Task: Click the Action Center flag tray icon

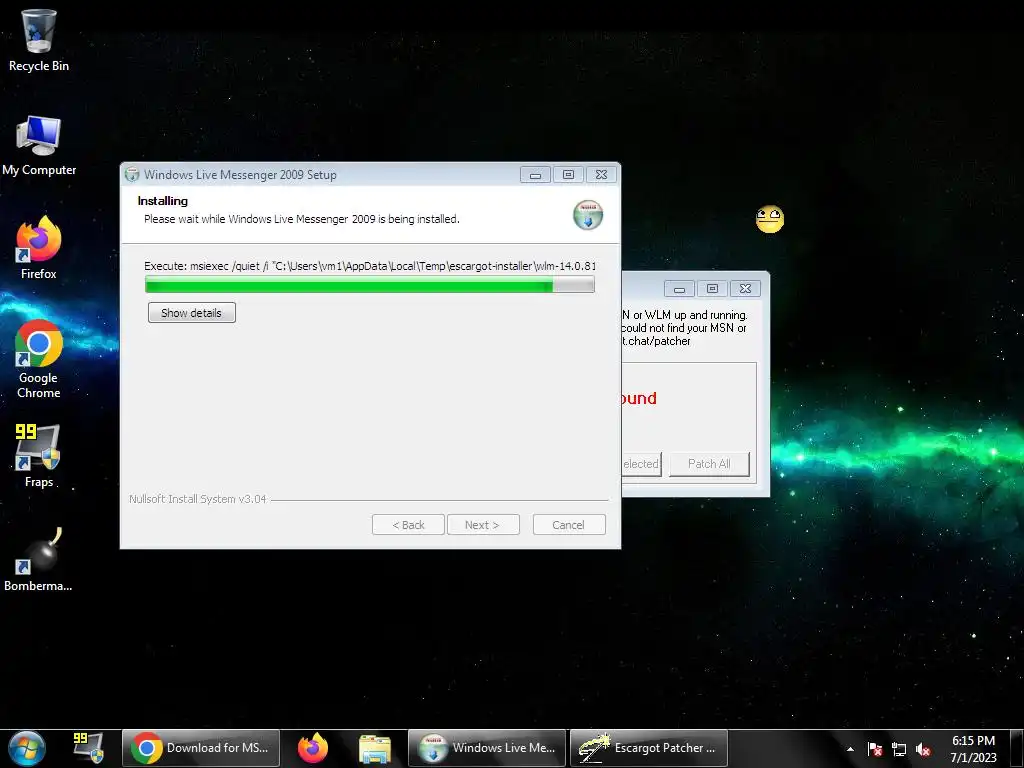Action: (875, 750)
